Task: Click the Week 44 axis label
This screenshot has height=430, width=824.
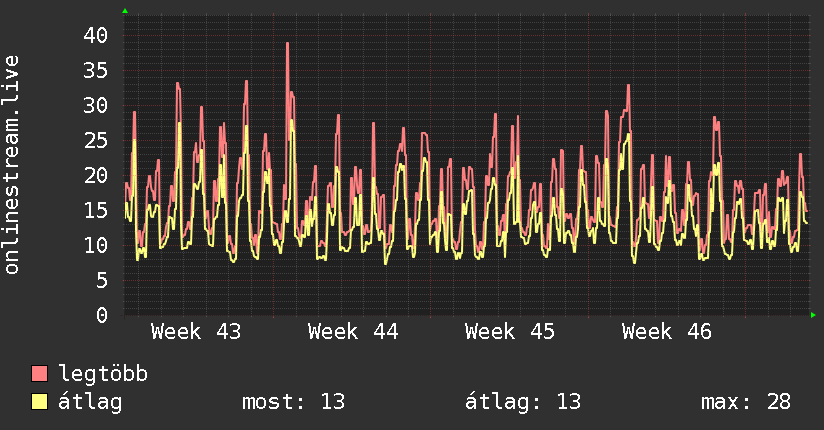Action: [x=353, y=332]
